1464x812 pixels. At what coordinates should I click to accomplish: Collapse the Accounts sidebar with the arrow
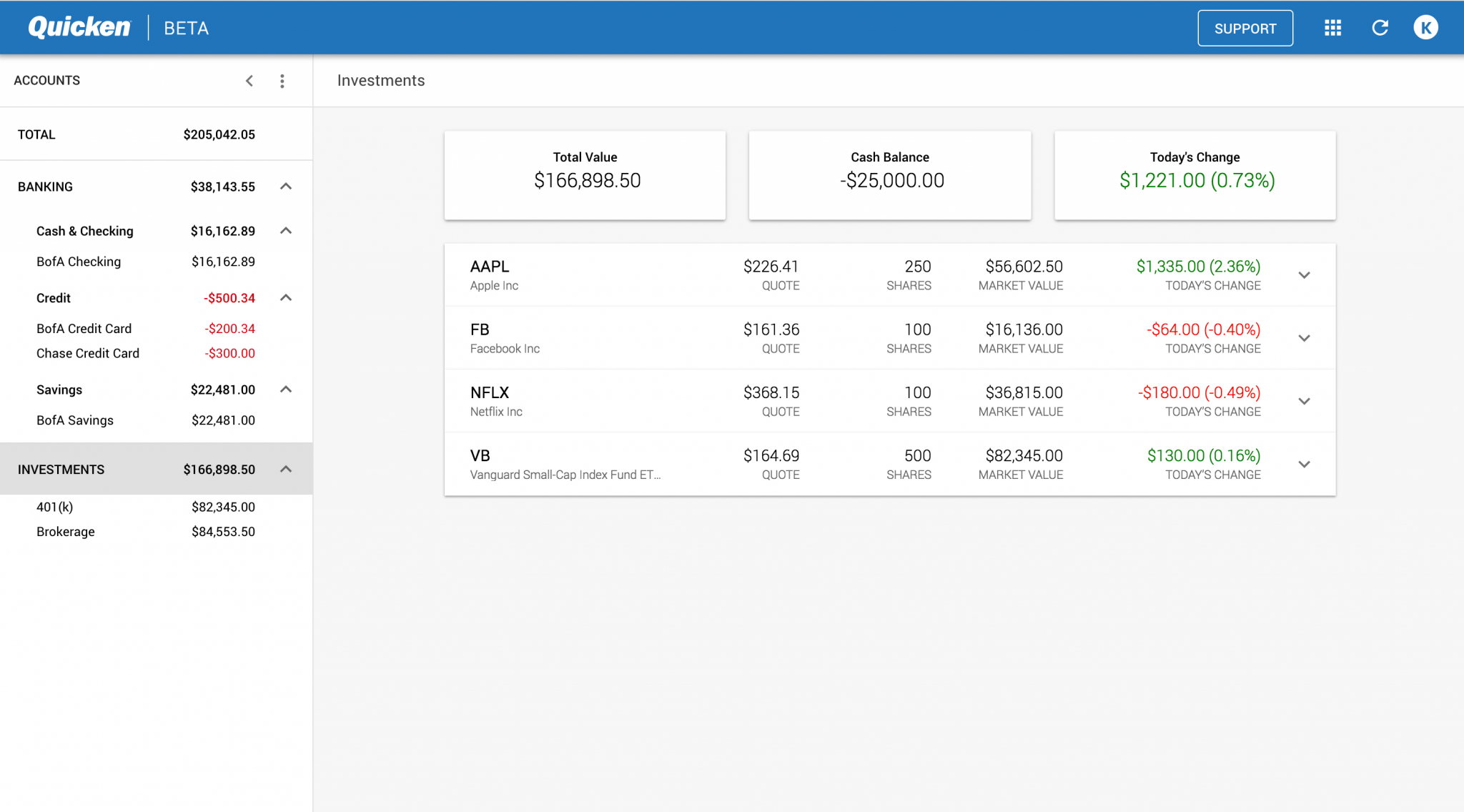pyautogui.click(x=249, y=81)
